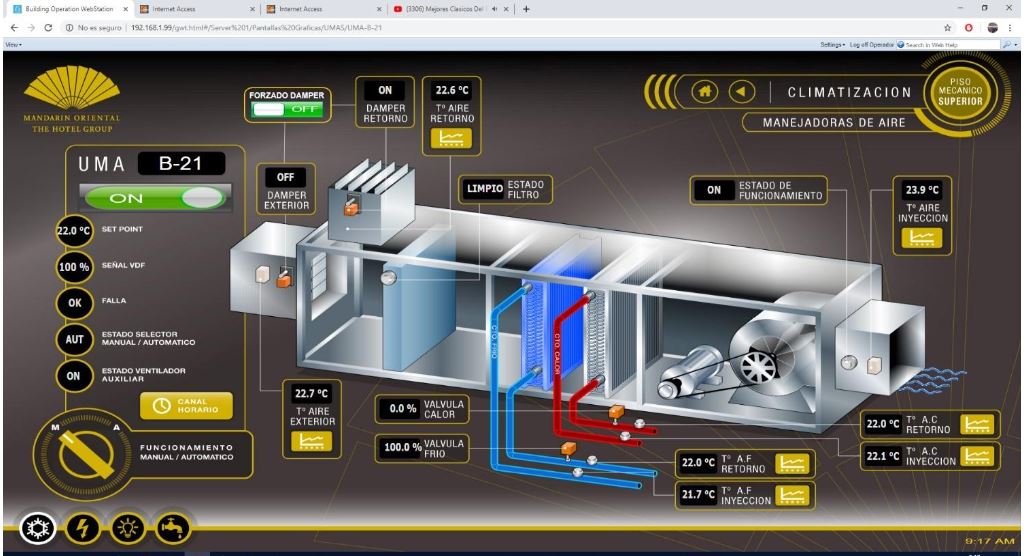Click Log off Operador link
1027x556 pixels.
[871, 45]
